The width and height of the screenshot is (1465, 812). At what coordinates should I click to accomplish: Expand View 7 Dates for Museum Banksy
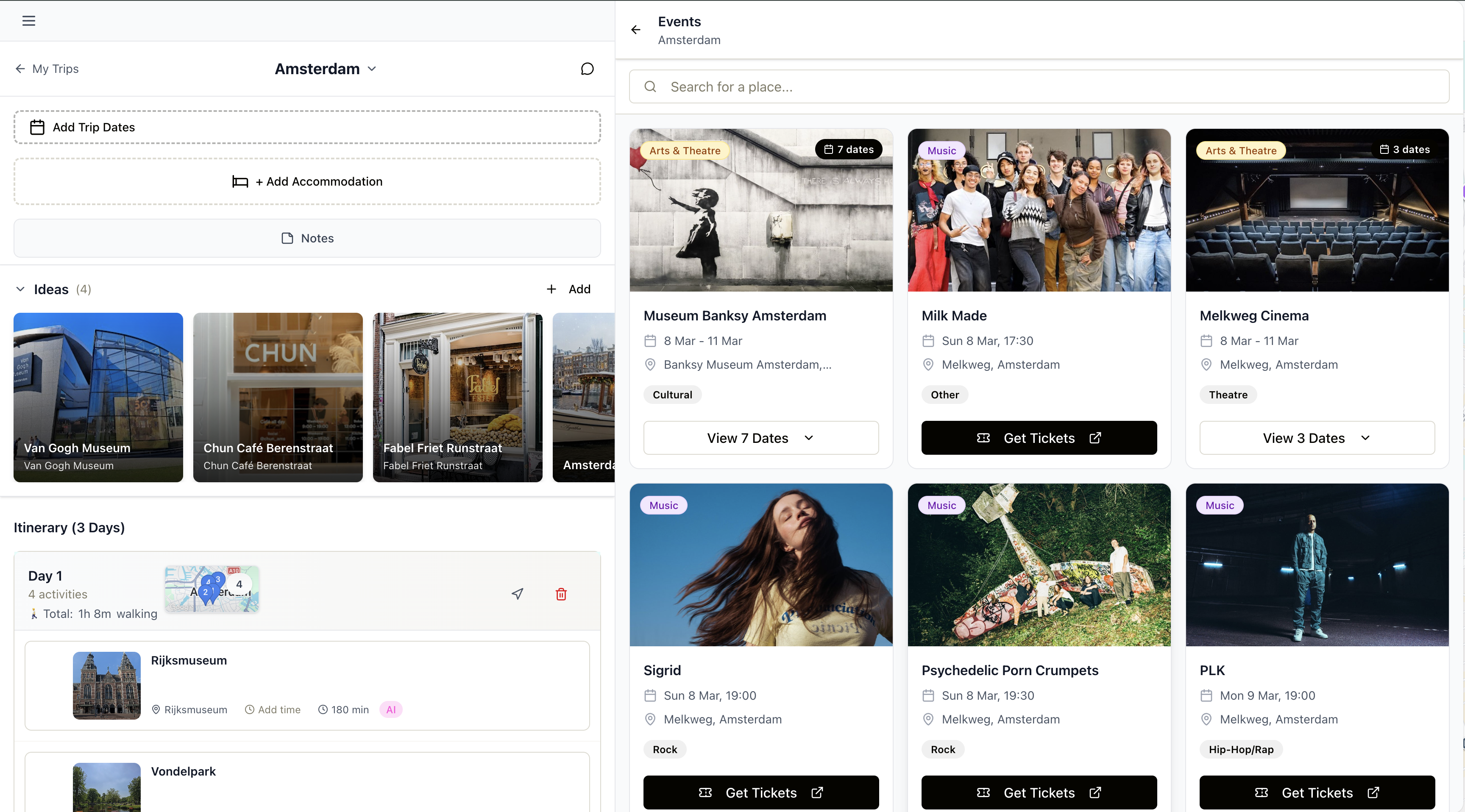coord(761,438)
